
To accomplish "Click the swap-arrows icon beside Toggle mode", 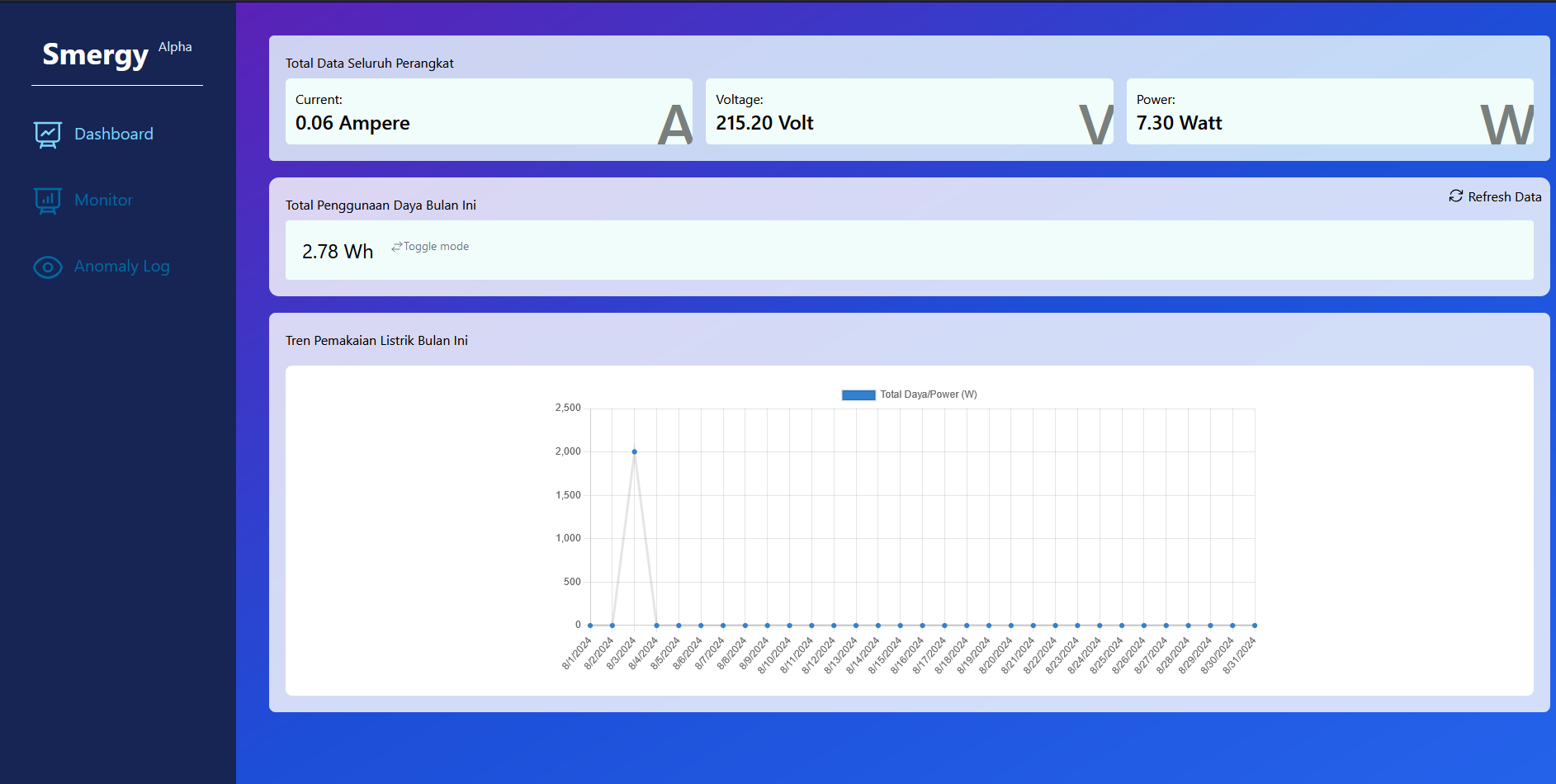I will [x=396, y=247].
